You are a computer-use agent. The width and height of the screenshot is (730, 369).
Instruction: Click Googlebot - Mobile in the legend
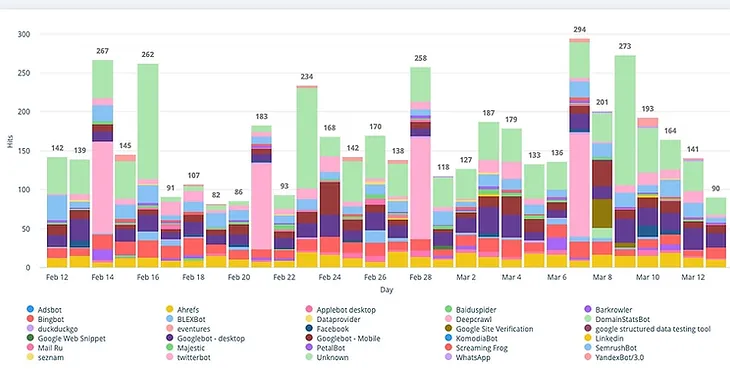point(343,338)
